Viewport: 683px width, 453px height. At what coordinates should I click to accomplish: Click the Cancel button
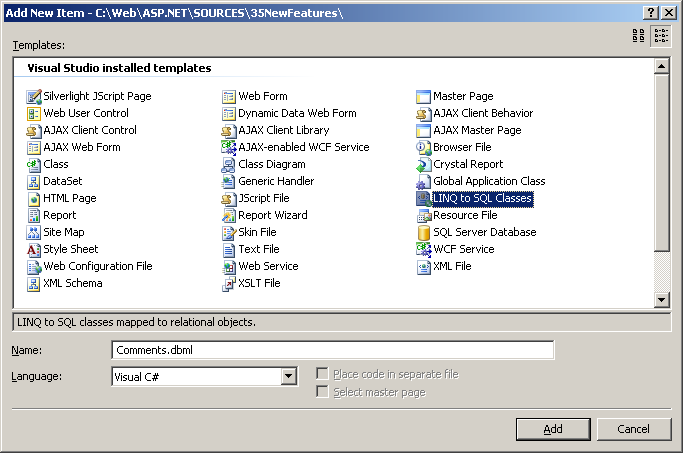(633, 429)
